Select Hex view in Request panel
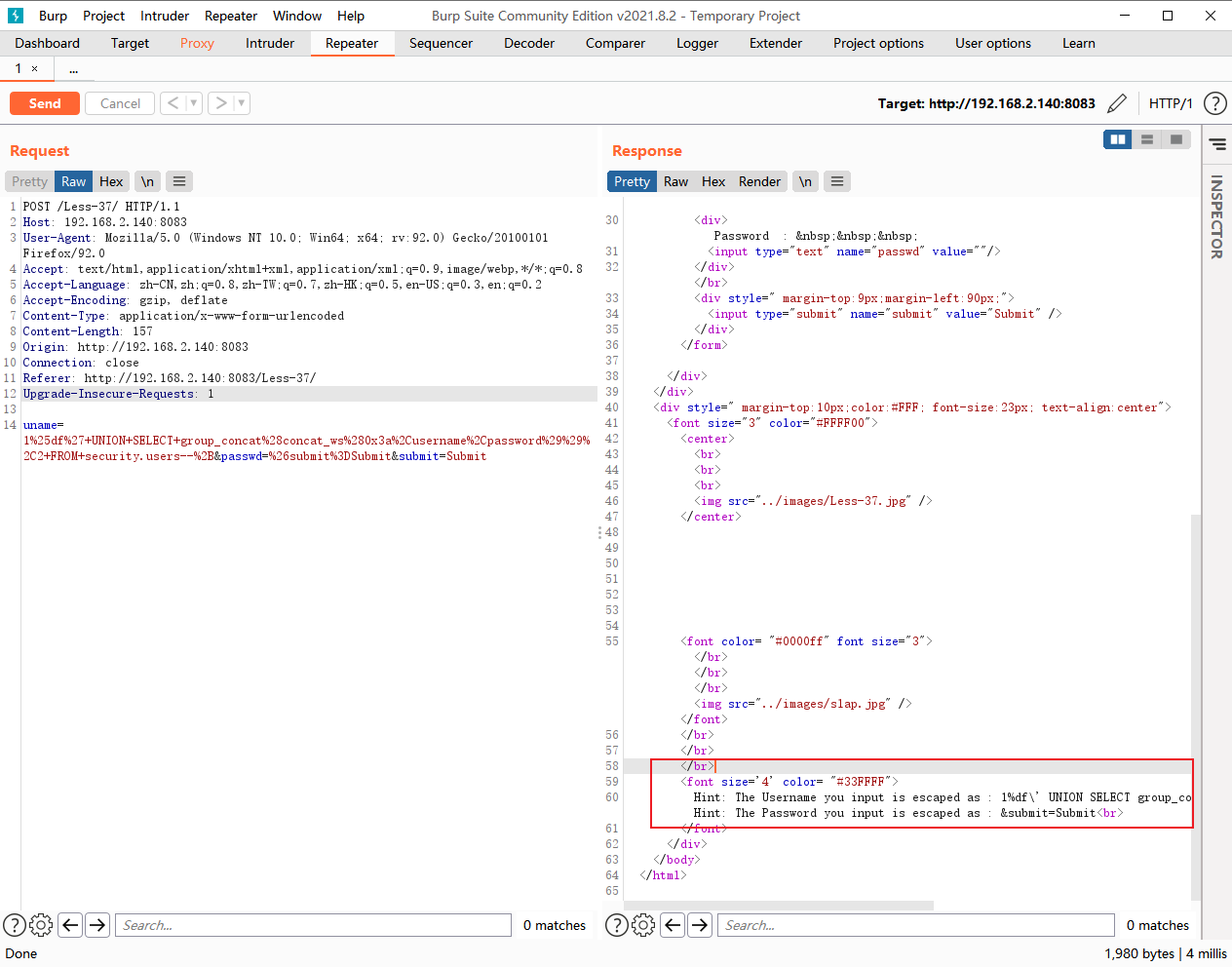This screenshot has width=1232, height=967. point(111,181)
